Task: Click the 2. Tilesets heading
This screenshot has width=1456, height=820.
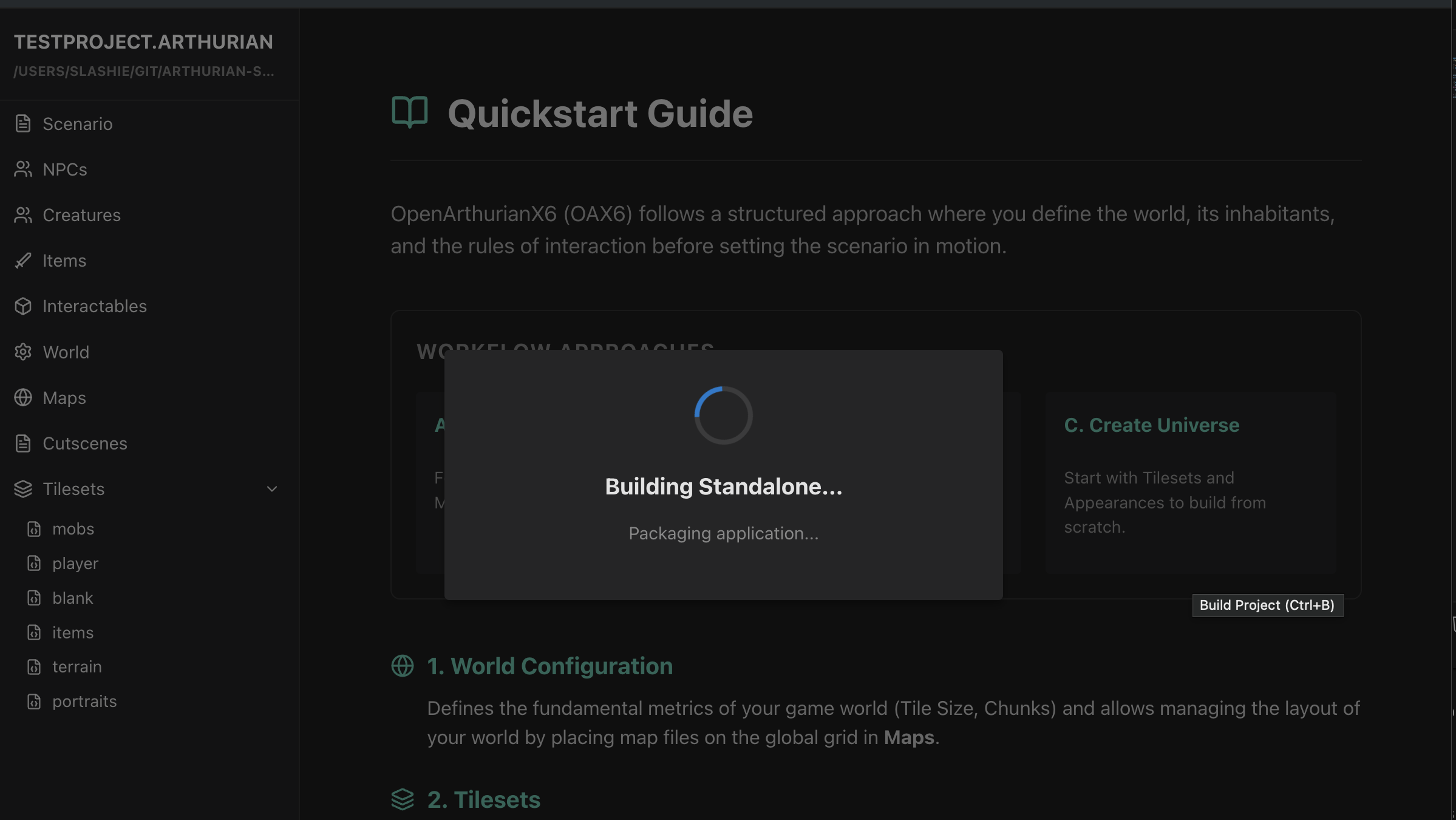Action: (x=484, y=799)
